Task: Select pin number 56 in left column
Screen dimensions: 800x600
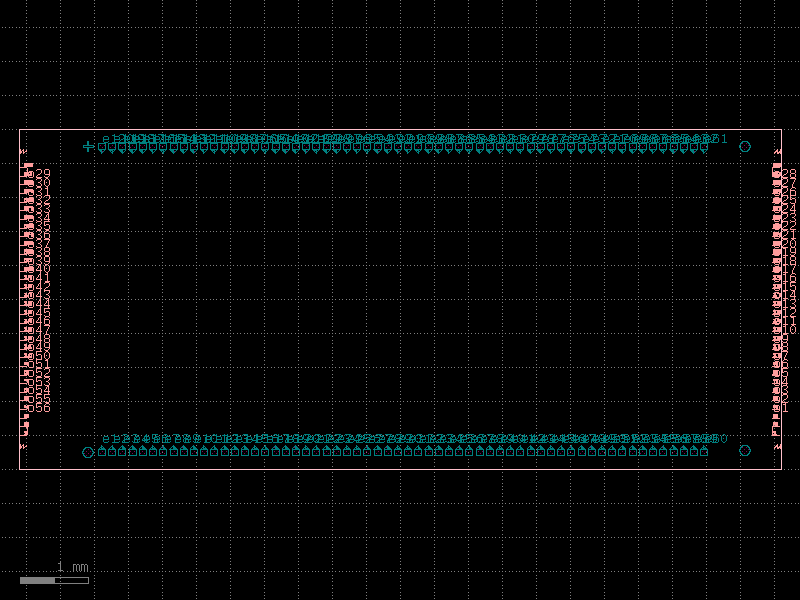Action: tap(43, 408)
